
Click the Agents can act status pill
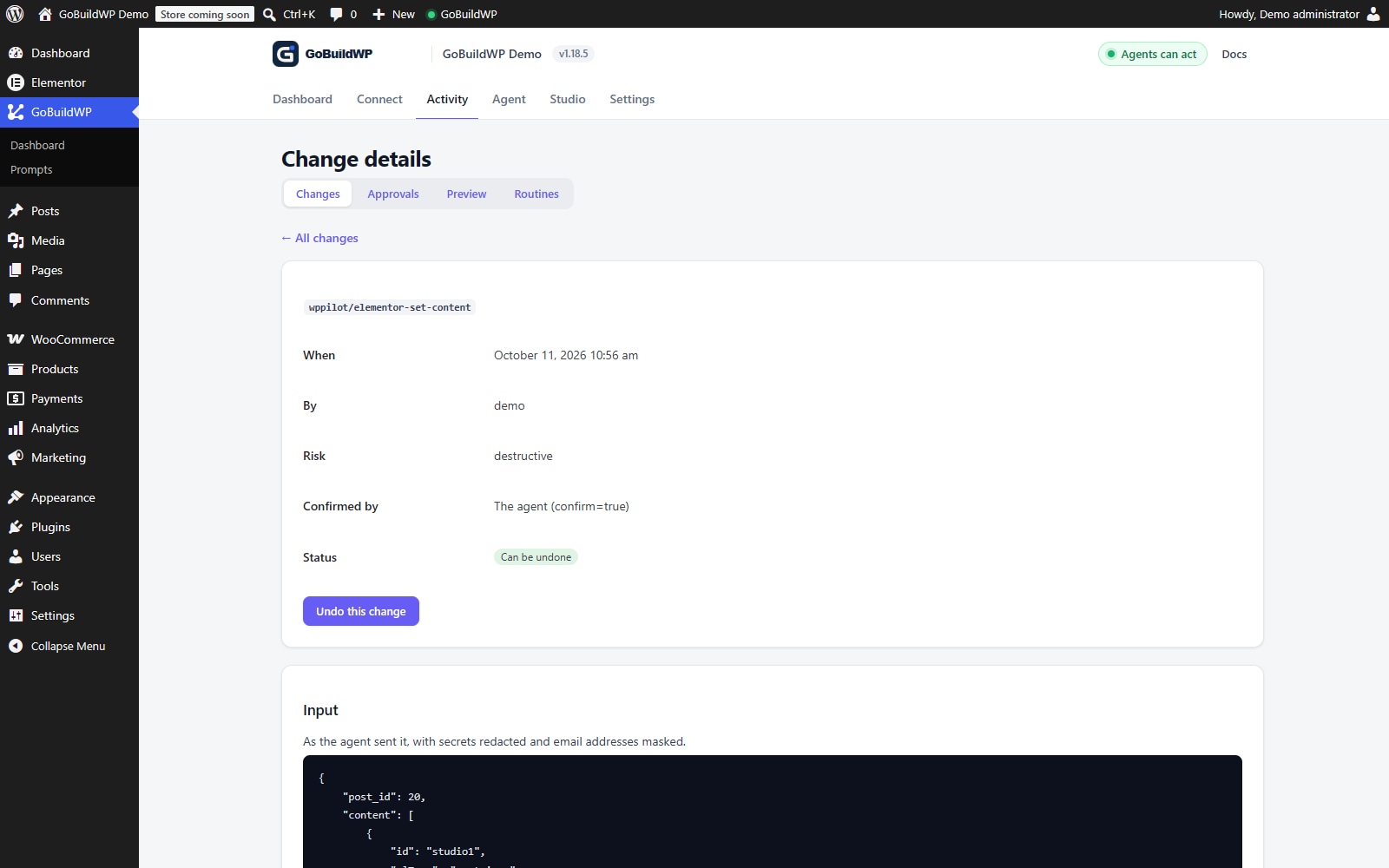click(1153, 54)
